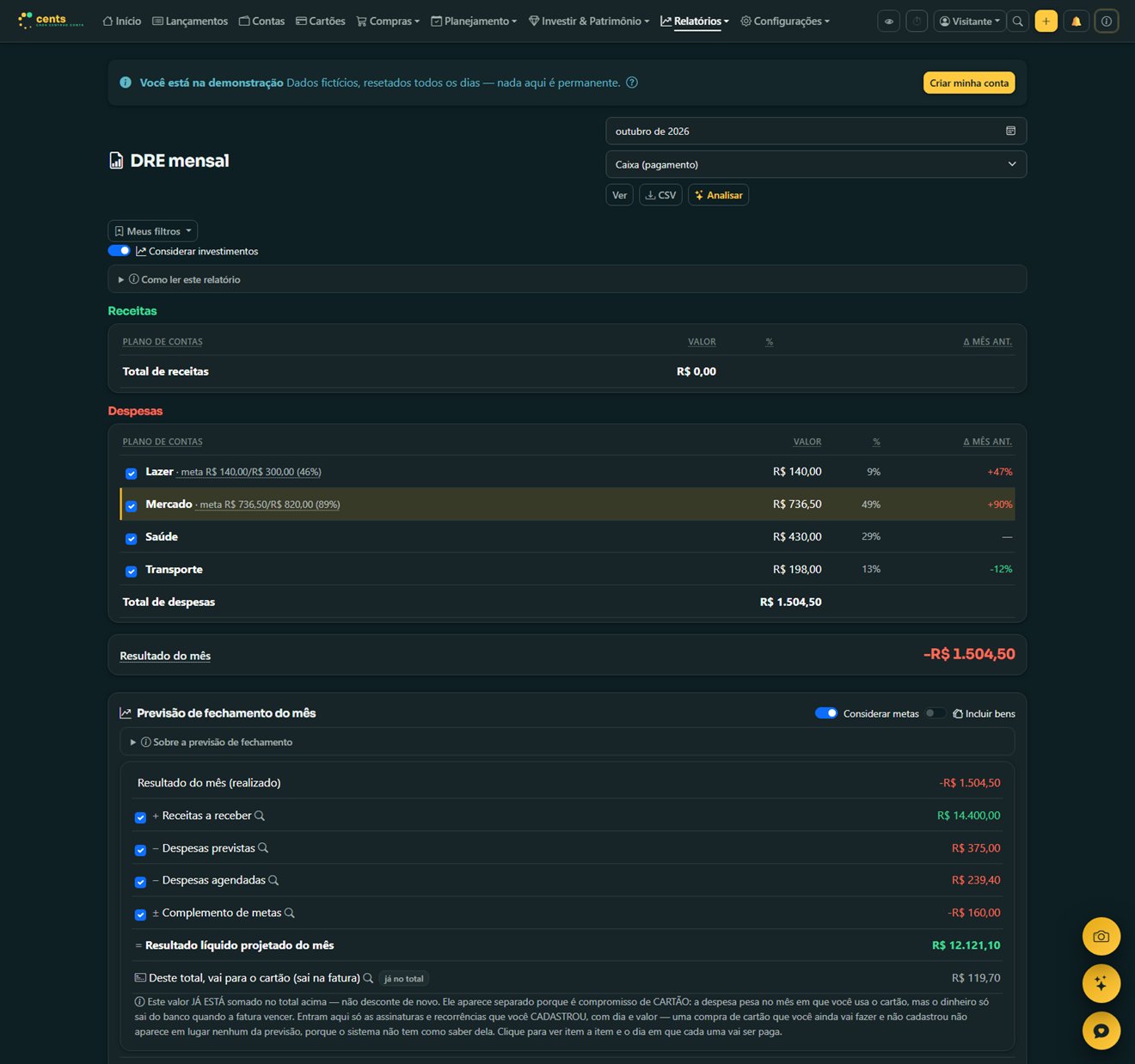Screen dimensions: 1135x1064
Task: Open the Planejamento menu
Action: click(474, 21)
